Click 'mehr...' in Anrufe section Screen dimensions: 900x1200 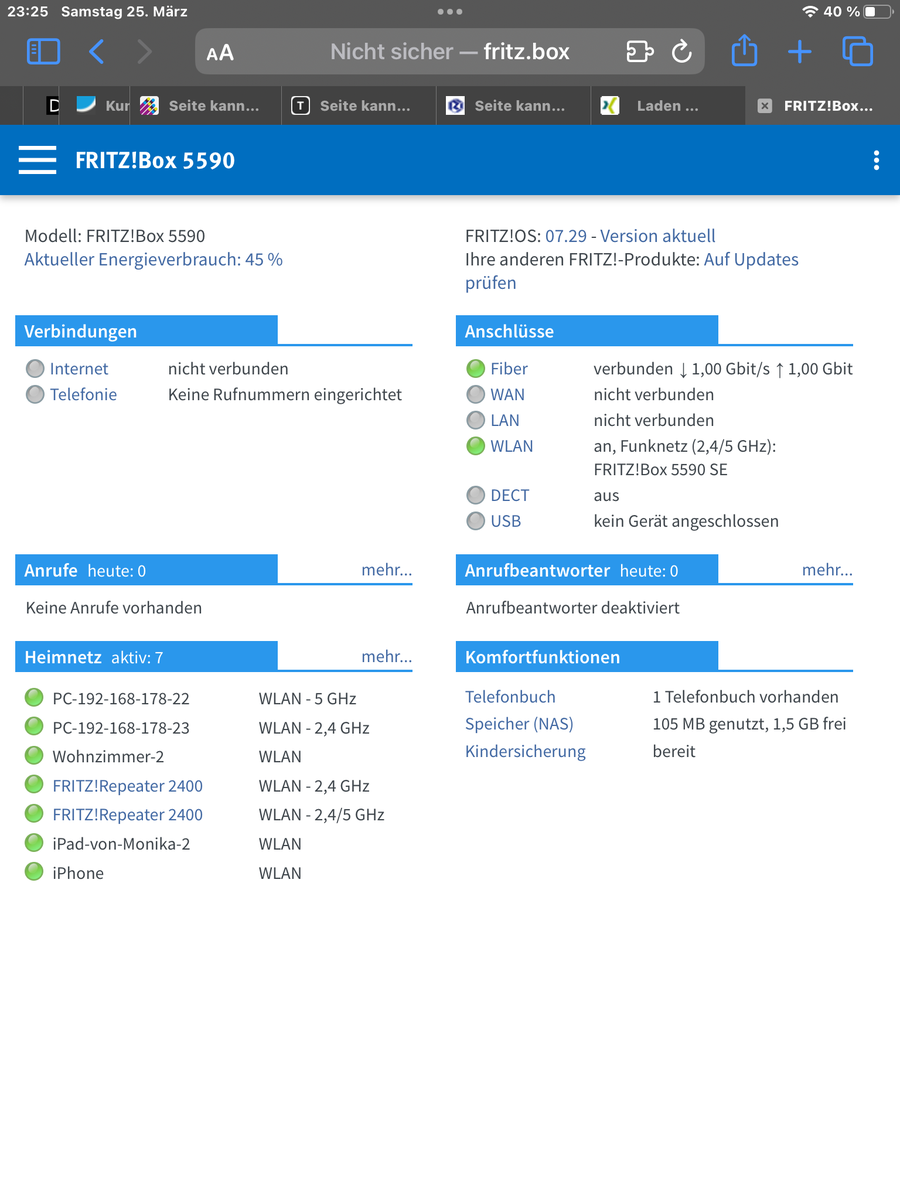[387, 570]
